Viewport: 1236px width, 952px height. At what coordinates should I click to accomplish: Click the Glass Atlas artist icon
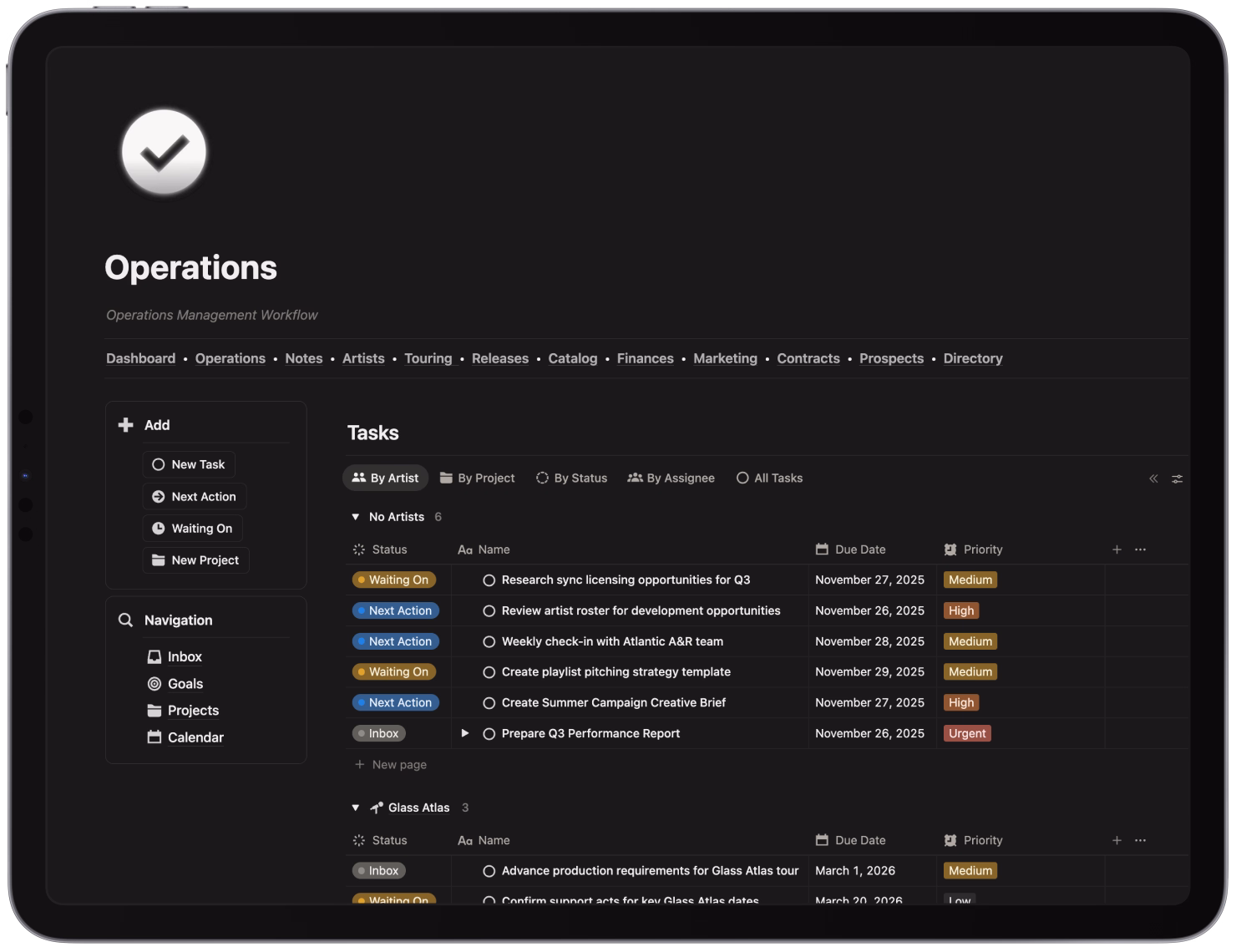tap(377, 808)
